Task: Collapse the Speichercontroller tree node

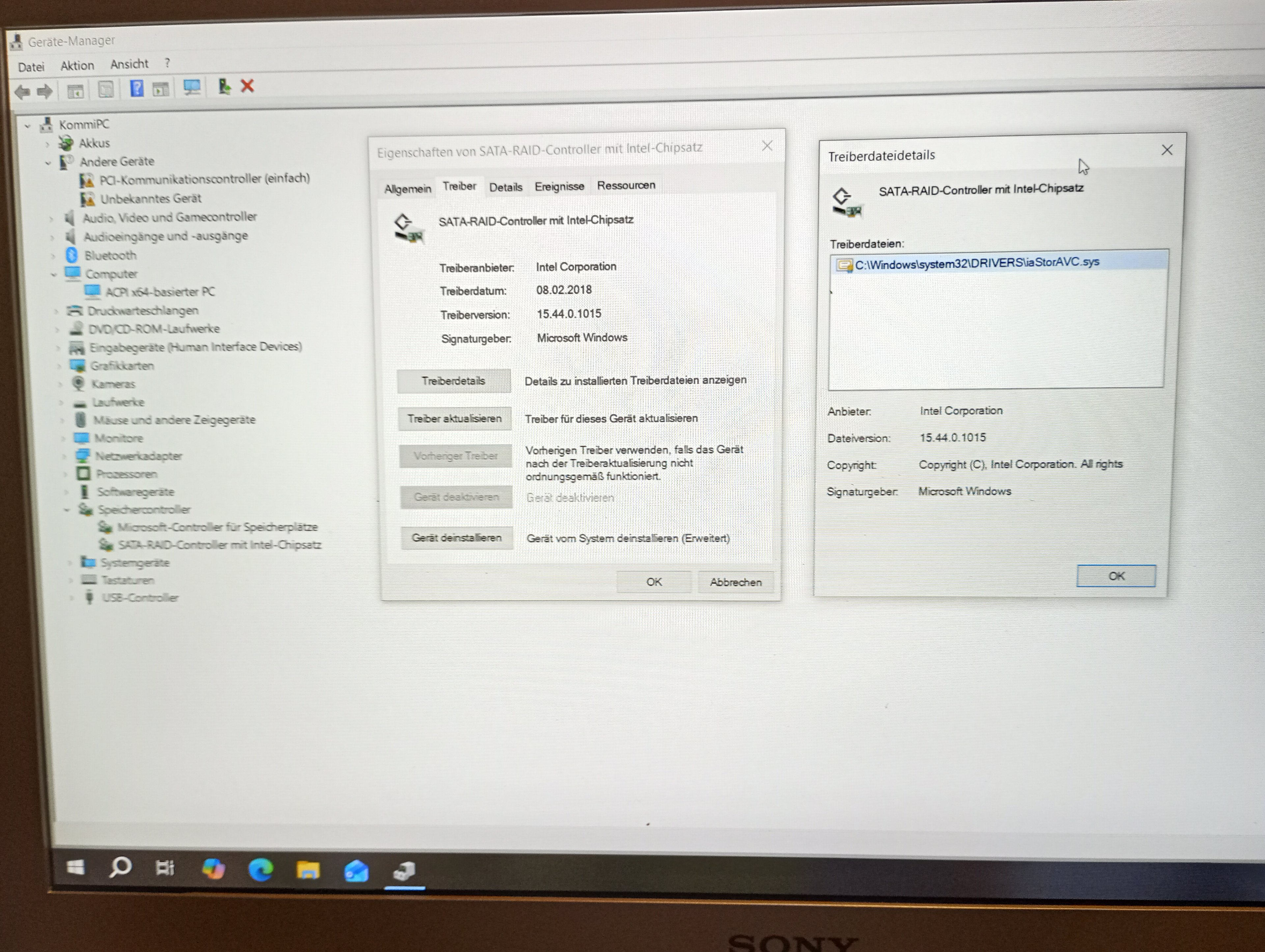Action: pyautogui.click(x=68, y=509)
